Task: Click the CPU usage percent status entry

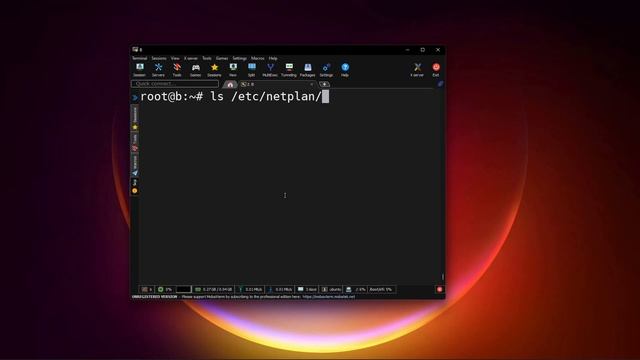Action: [x=165, y=289]
